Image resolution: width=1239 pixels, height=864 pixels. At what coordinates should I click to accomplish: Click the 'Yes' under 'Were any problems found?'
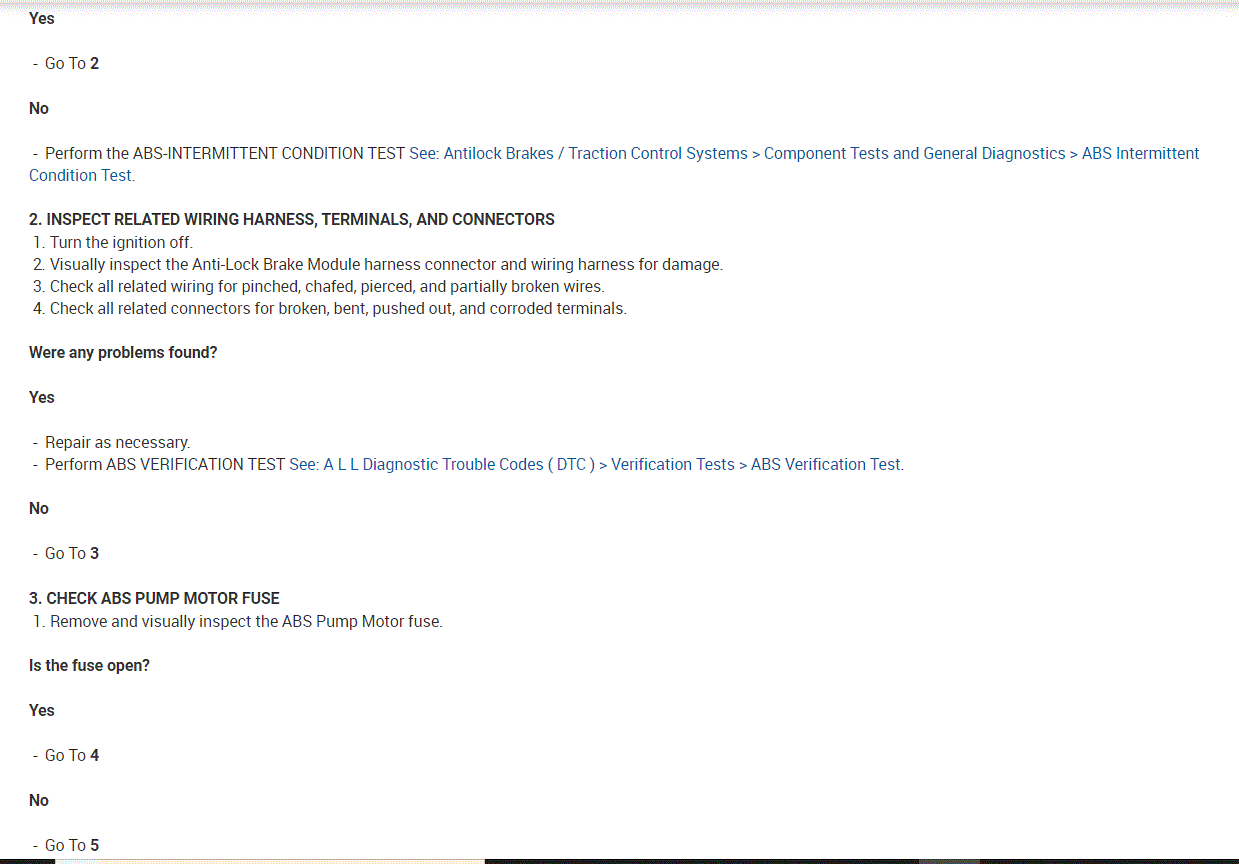(x=42, y=397)
